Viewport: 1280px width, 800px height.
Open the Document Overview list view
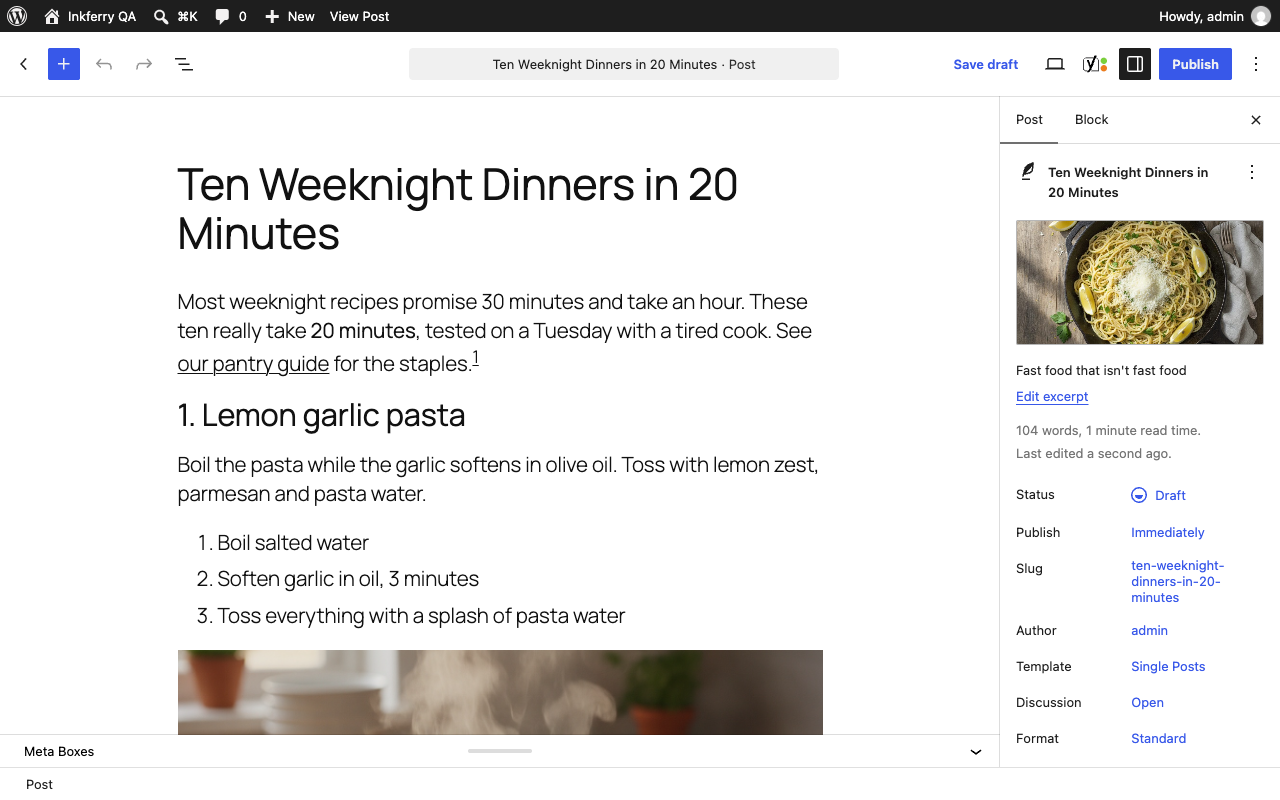[x=184, y=64]
